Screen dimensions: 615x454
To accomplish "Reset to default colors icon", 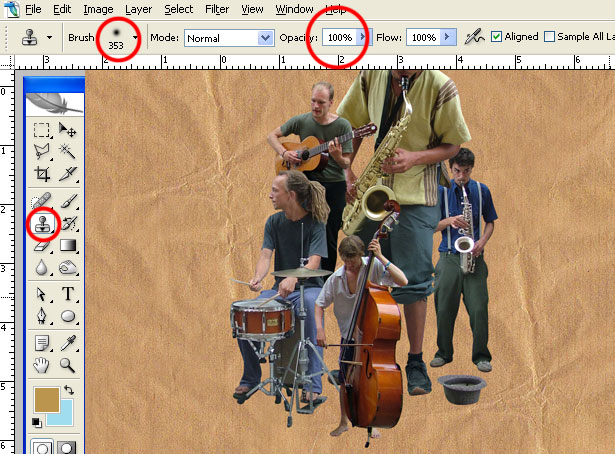I will coord(36,423).
